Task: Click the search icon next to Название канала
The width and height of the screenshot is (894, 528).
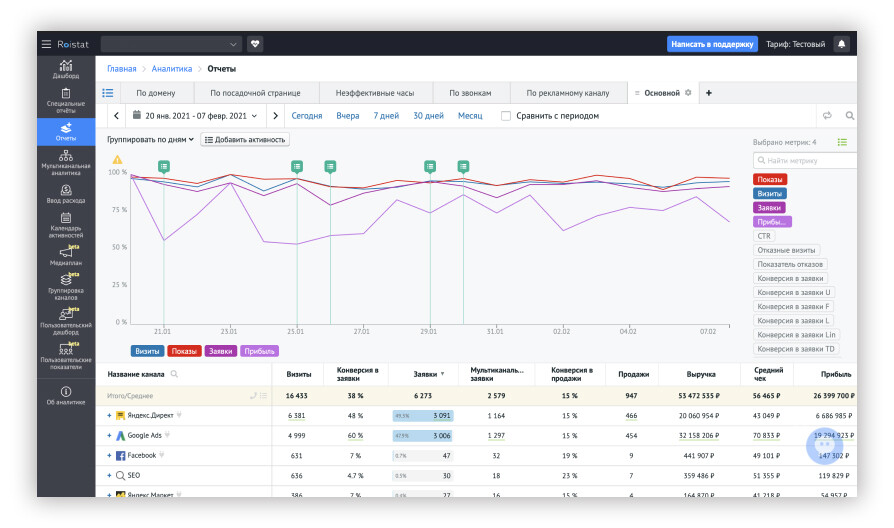Action: [x=174, y=374]
